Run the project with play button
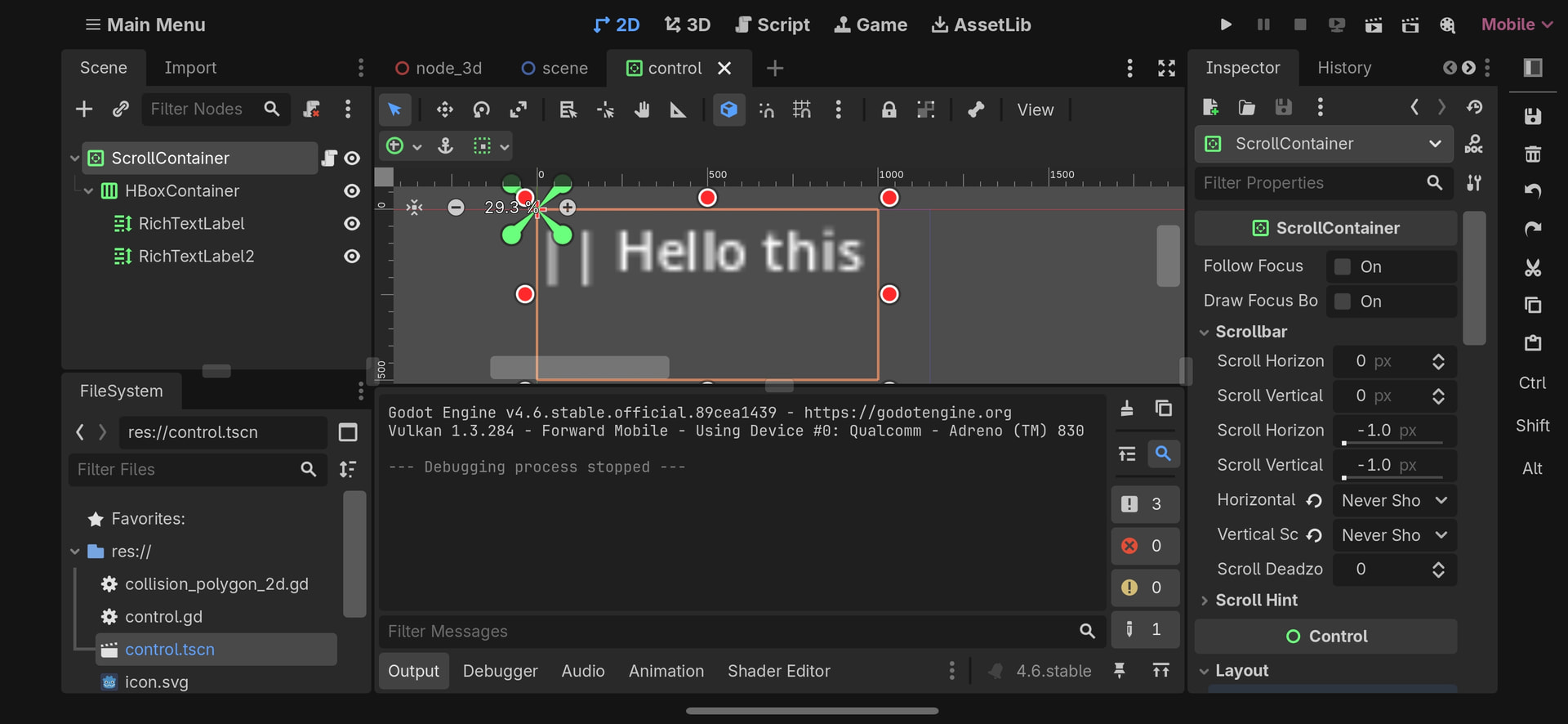Viewport: 1568px width, 724px height. [1225, 25]
